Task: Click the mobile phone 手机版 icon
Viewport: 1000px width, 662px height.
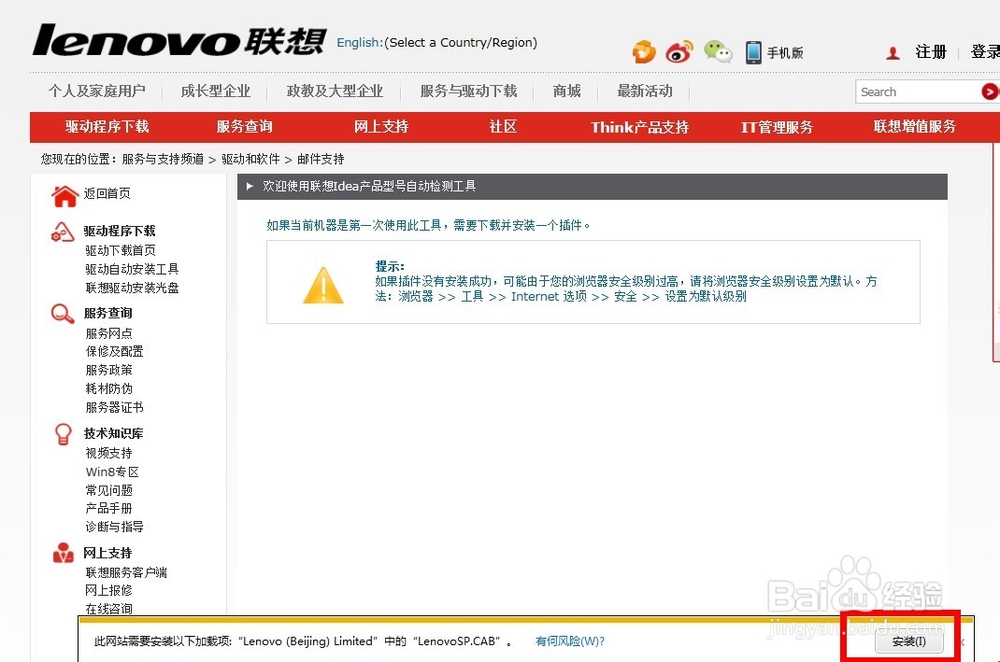Action: click(753, 52)
